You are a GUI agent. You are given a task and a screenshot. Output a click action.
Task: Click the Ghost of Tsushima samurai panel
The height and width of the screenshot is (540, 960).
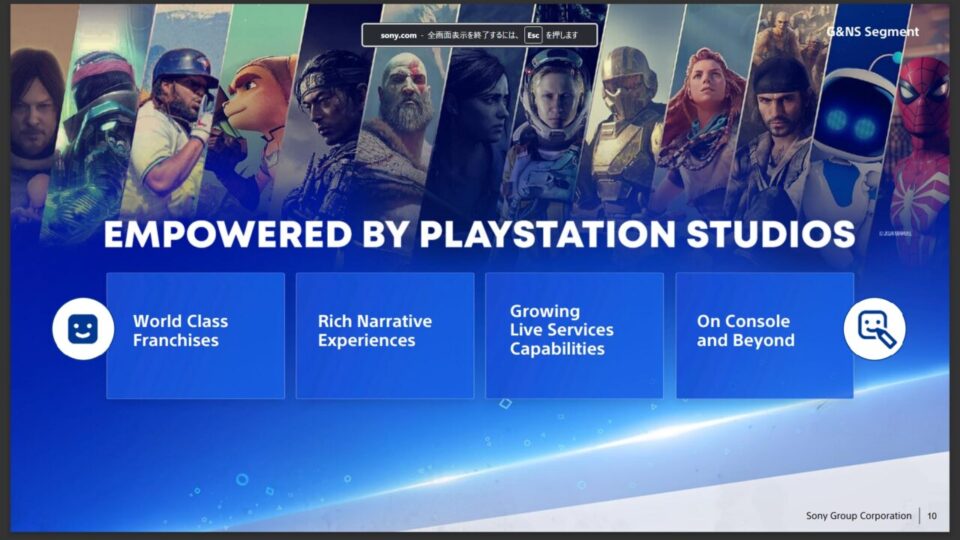[x=328, y=116]
